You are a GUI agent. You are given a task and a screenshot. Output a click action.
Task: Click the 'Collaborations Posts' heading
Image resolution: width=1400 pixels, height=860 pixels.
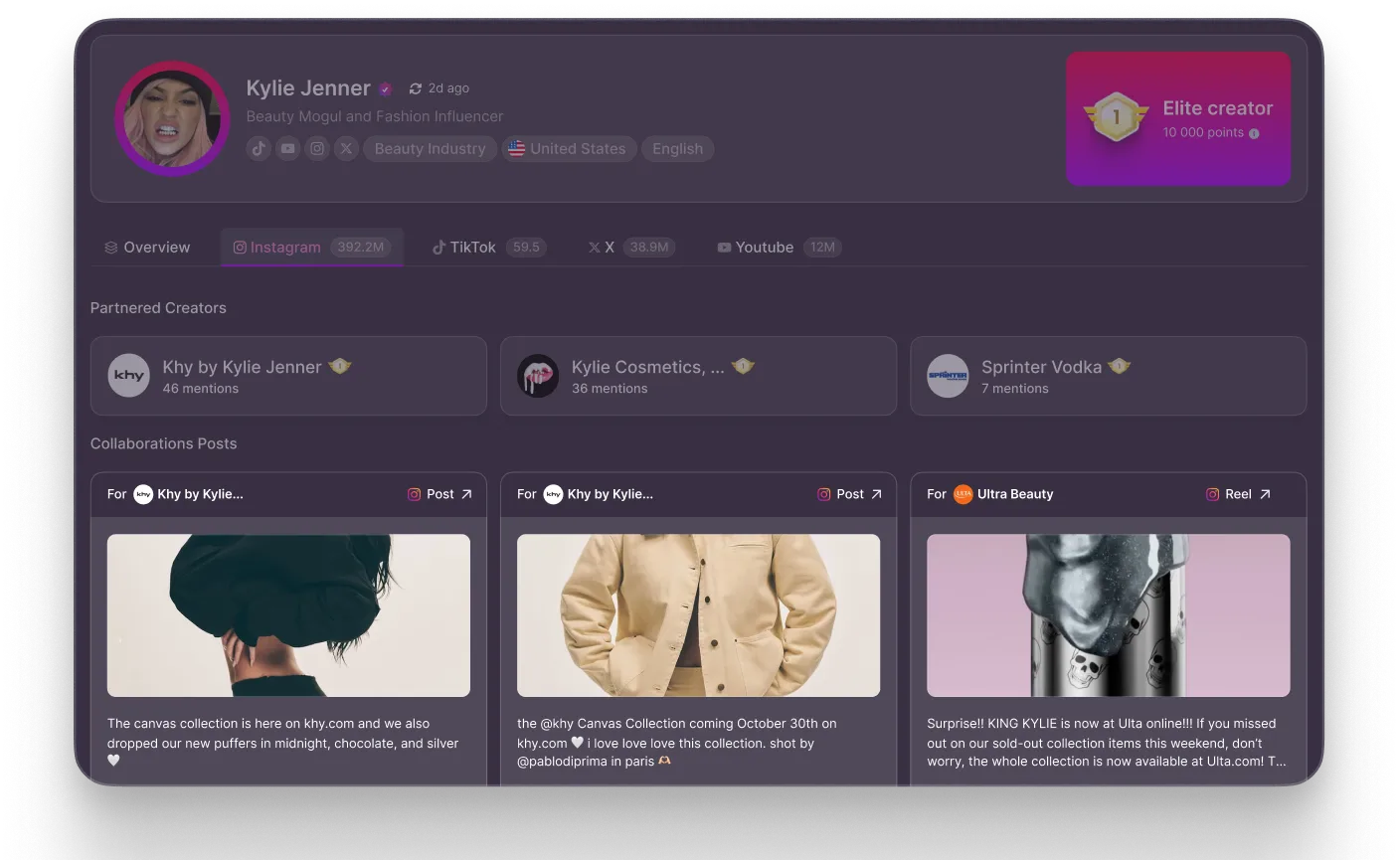coord(164,443)
